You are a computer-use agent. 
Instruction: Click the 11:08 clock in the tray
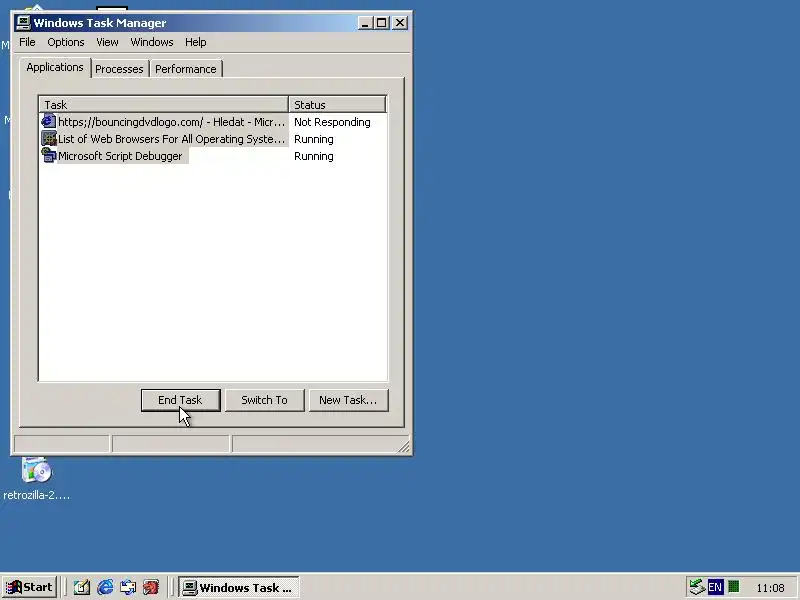(770, 588)
